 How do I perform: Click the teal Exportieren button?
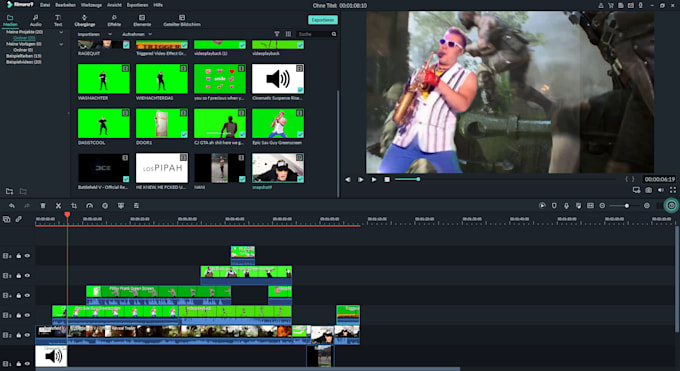pos(323,20)
